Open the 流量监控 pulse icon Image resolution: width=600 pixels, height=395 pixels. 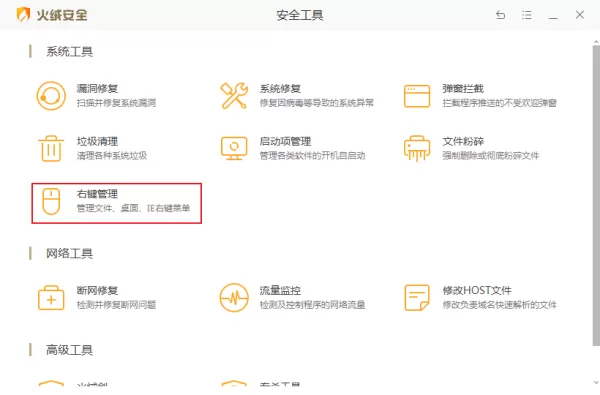click(234, 298)
